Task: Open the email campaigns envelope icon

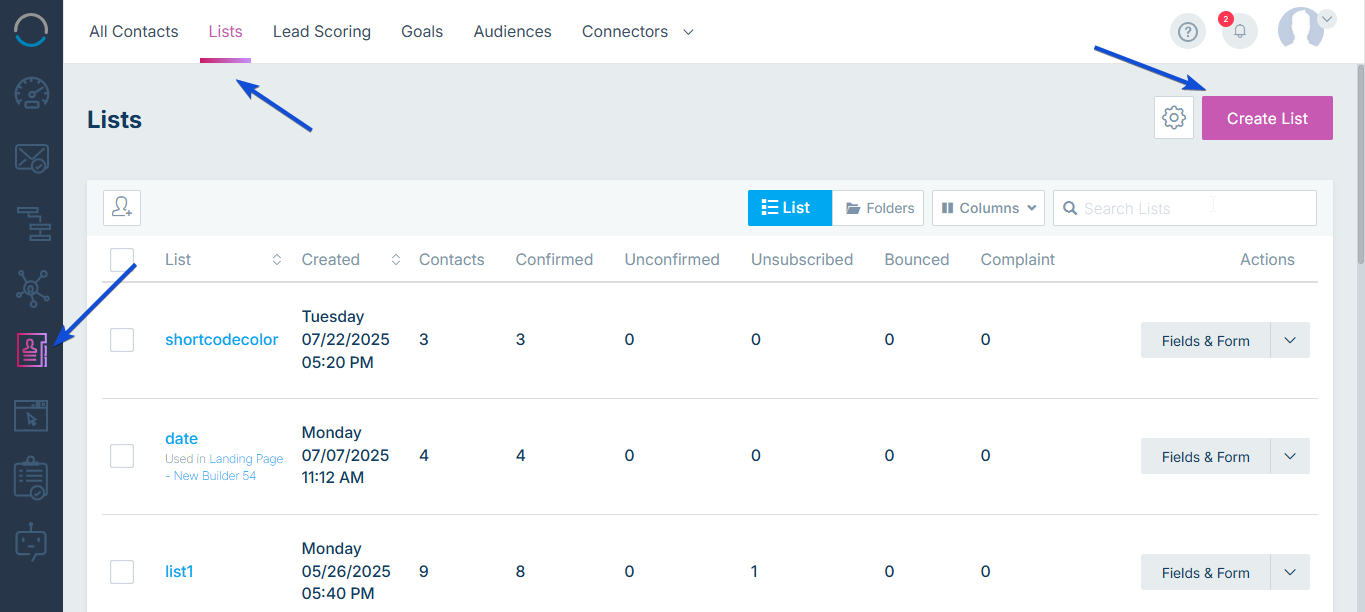Action: [x=31, y=158]
